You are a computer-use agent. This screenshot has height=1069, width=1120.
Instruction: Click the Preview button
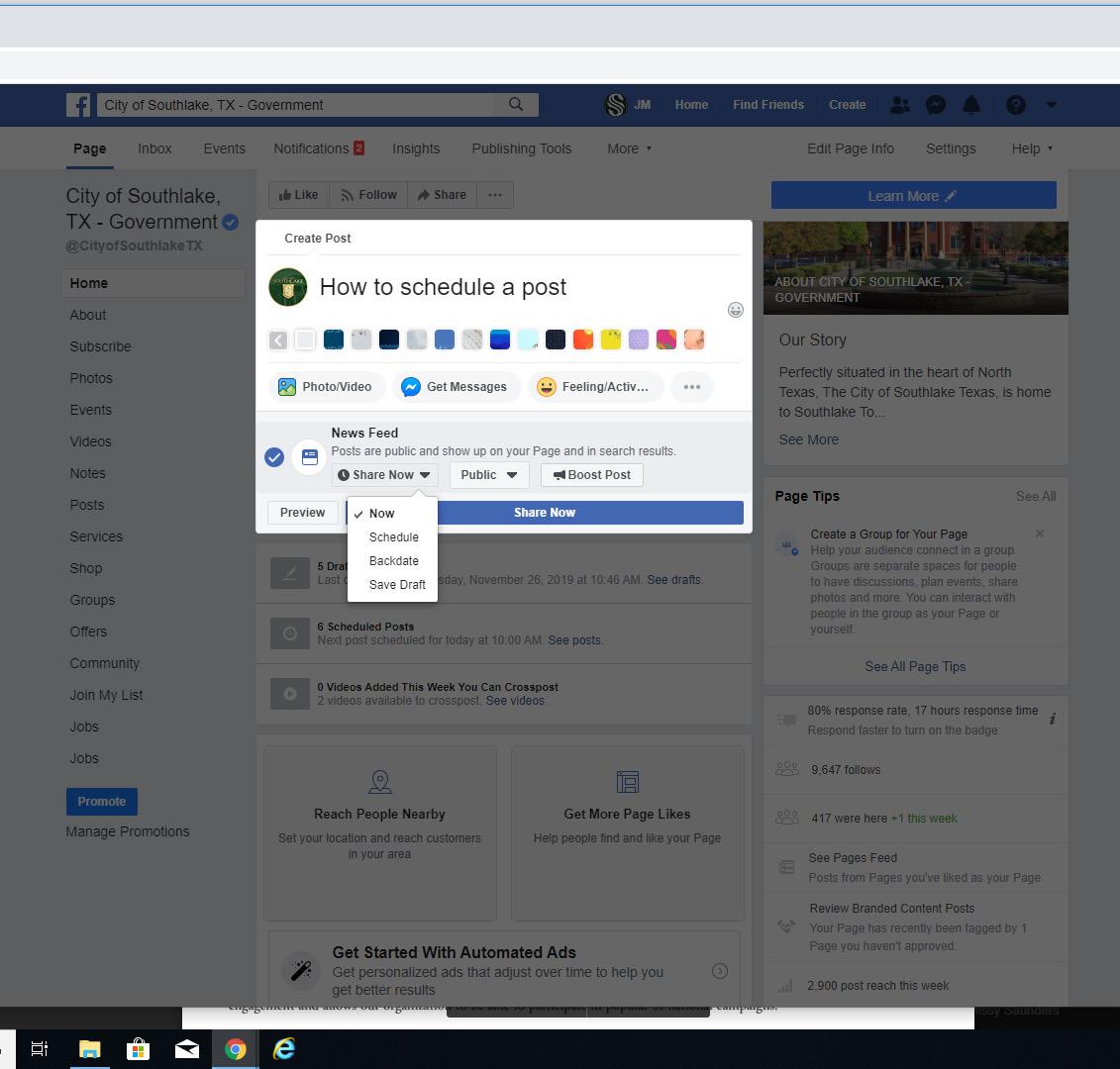point(302,513)
